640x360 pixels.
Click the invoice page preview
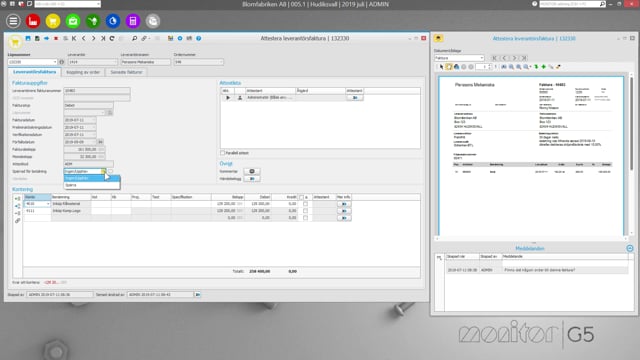click(531, 156)
